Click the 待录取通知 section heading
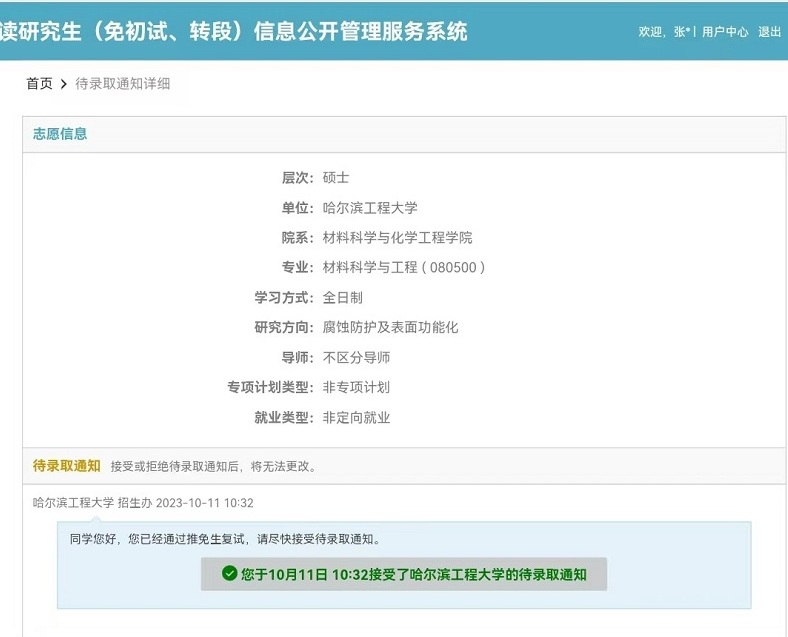The width and height of the screenshot is (788, 637). tap(66, 466)
